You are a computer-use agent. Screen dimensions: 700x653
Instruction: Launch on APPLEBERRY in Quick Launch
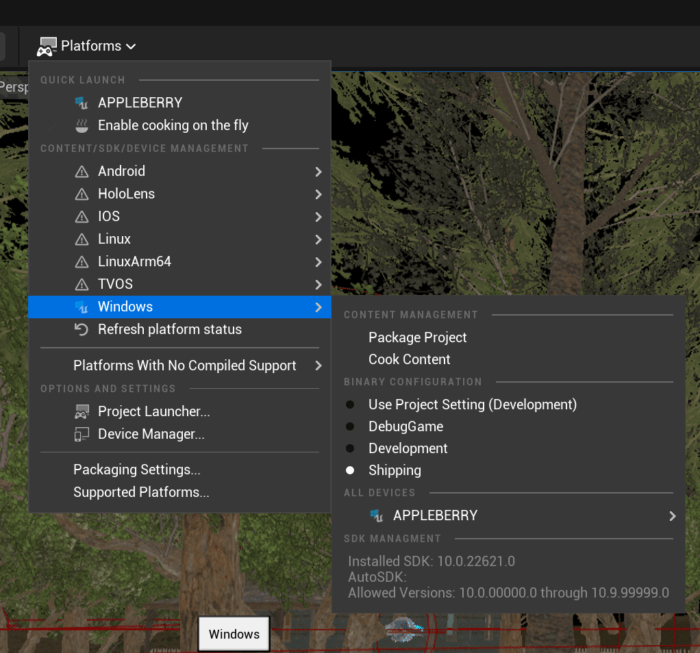179,103
